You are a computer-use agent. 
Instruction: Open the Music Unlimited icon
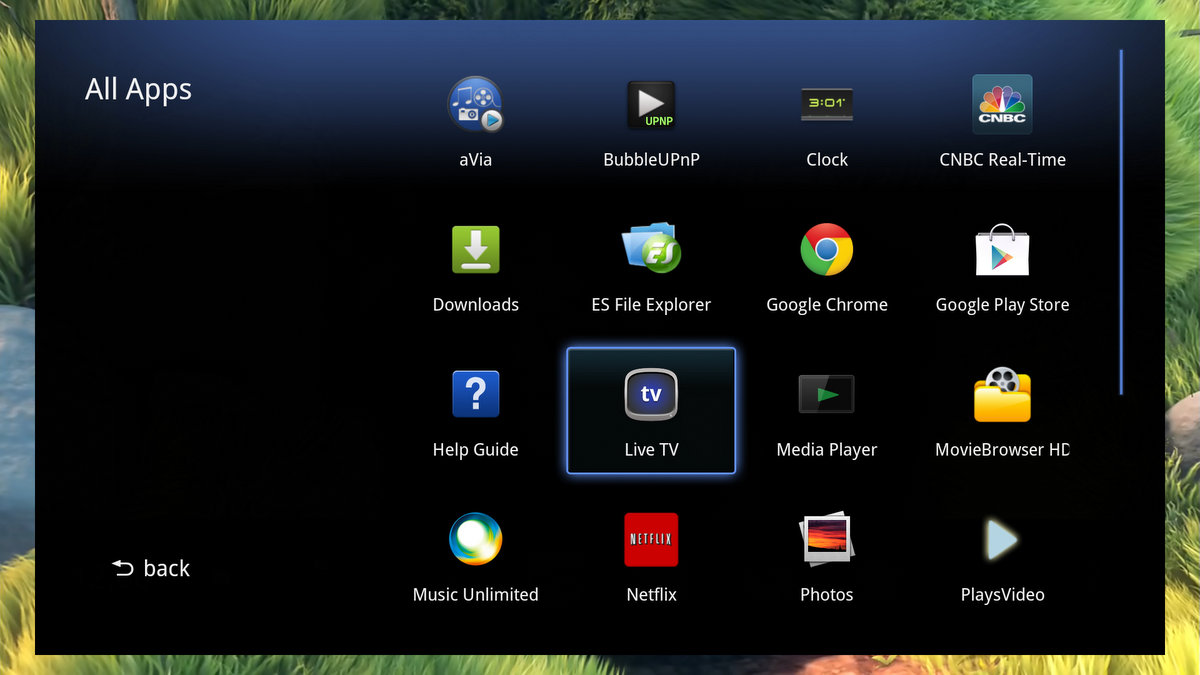(x=475, y=539)
